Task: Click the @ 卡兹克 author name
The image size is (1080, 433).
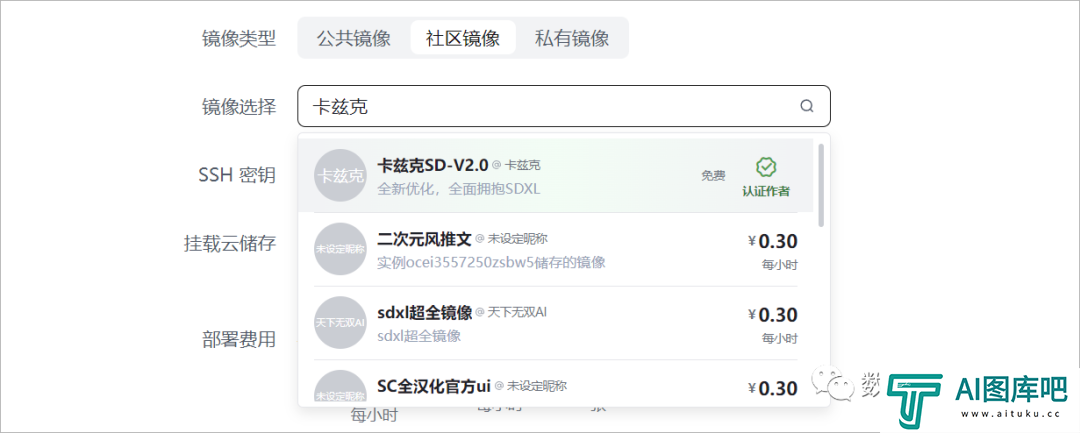Action: tap(517, 165)
